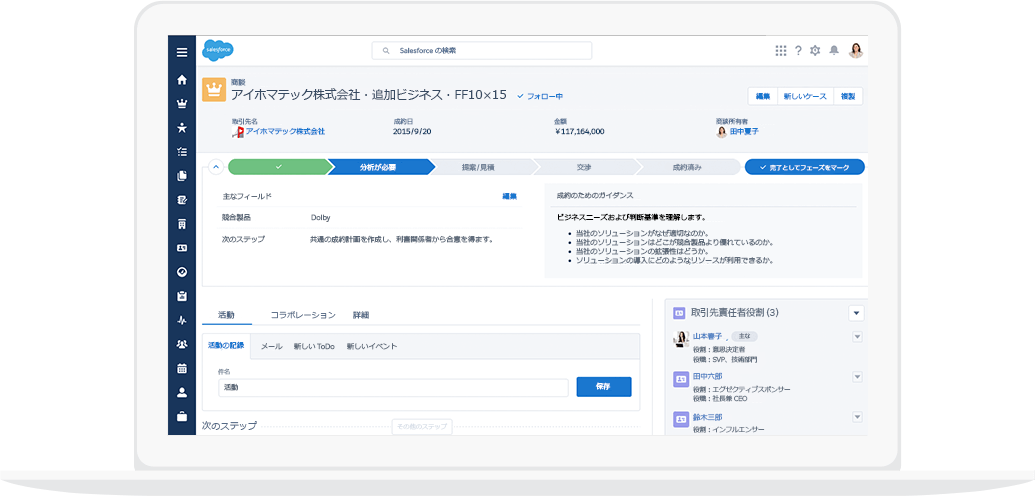Click the Home icon in sidebar

(181, 79)
